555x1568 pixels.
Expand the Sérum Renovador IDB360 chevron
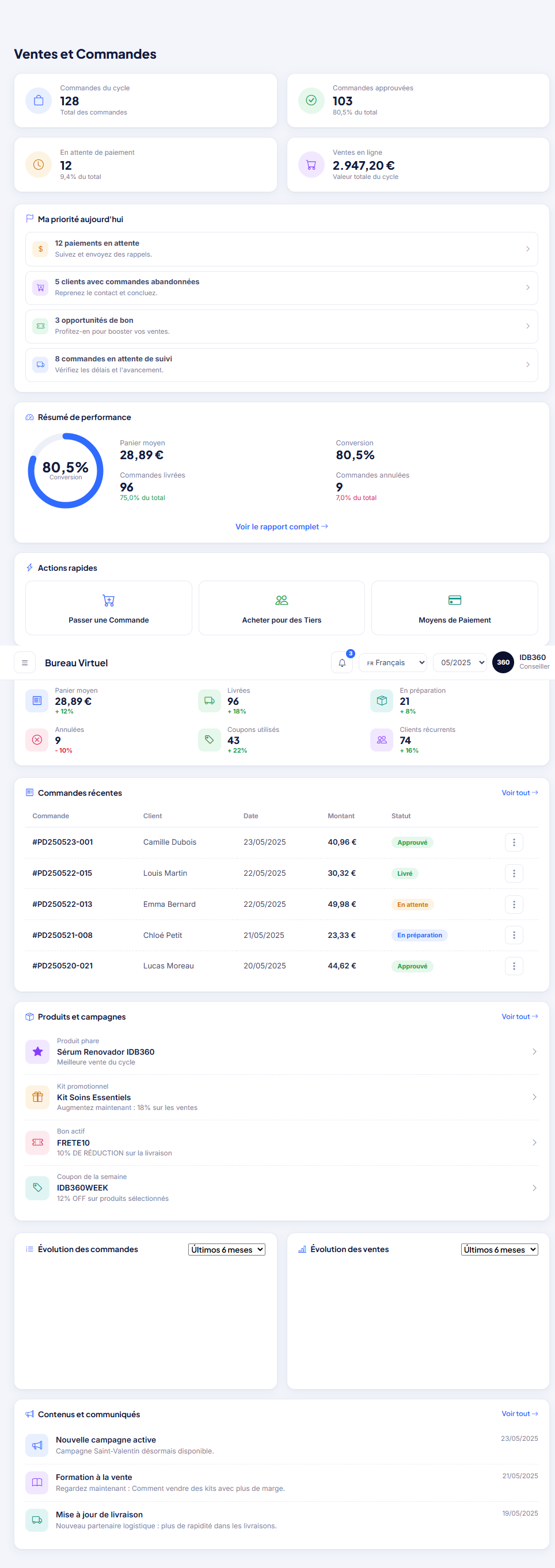click(x=534, y=1051)
